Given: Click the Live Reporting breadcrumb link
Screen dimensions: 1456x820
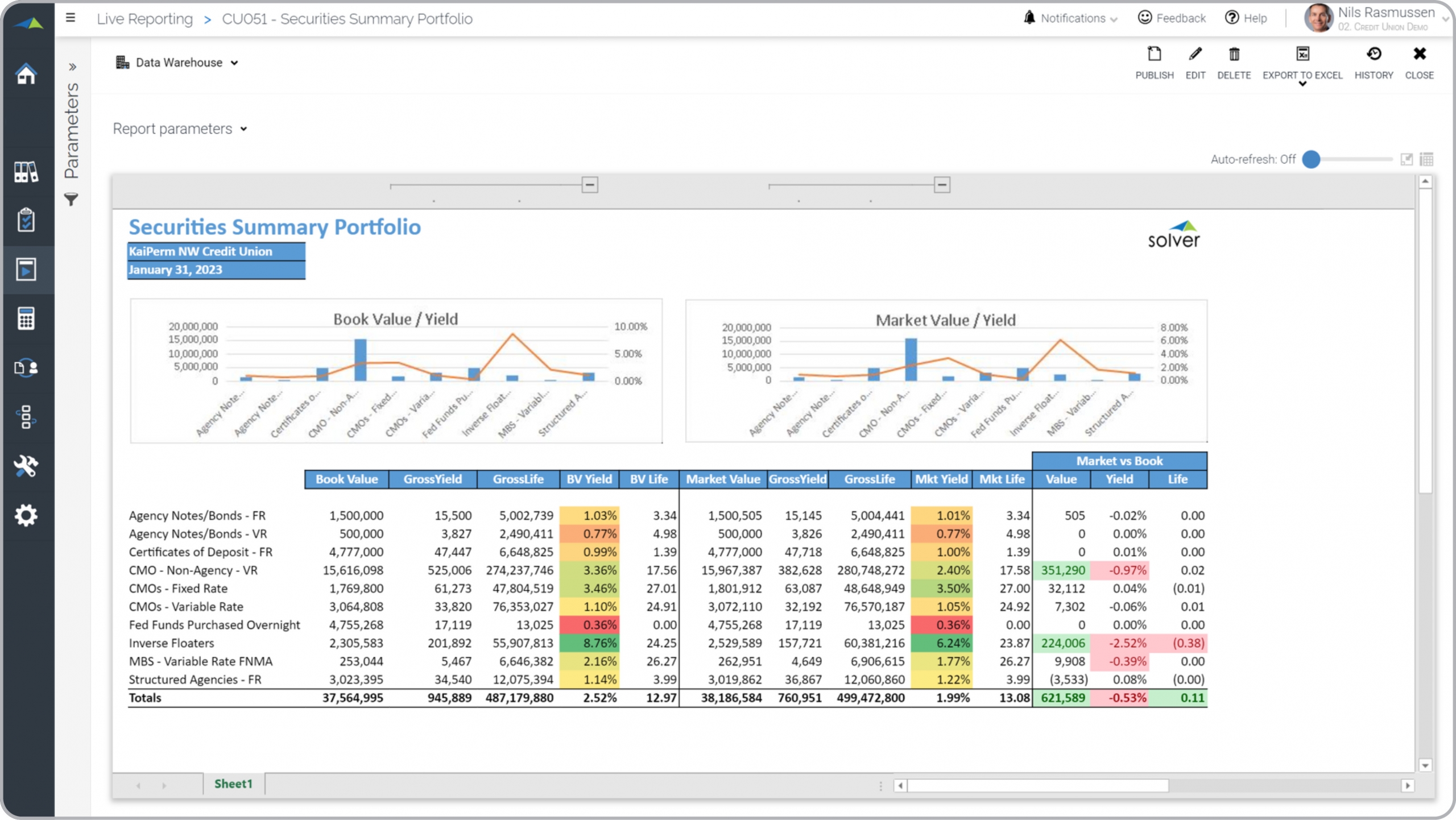Looking at the screenshot, I should click(144, 19).
